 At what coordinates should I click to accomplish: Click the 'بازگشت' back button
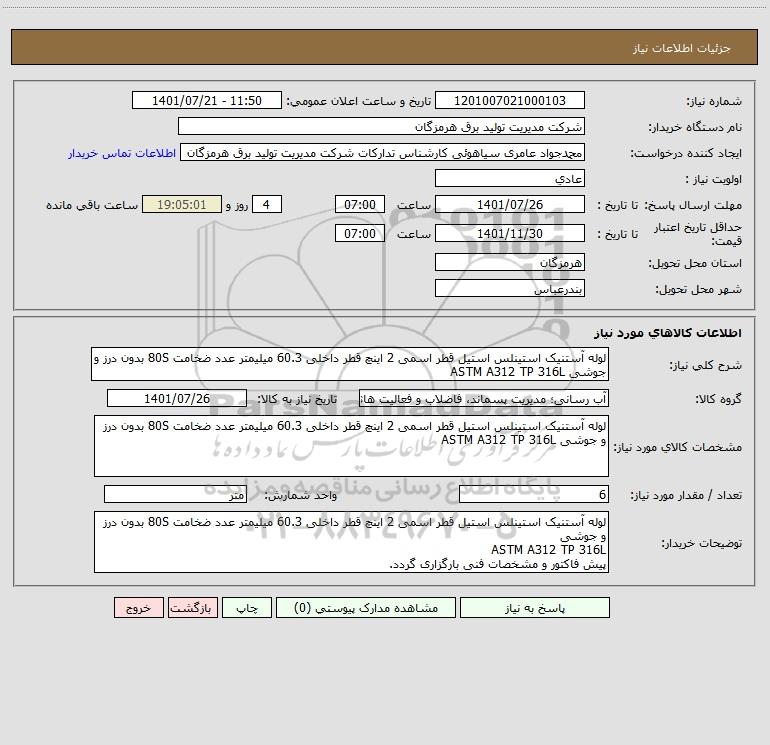click(x=192, y=607)
